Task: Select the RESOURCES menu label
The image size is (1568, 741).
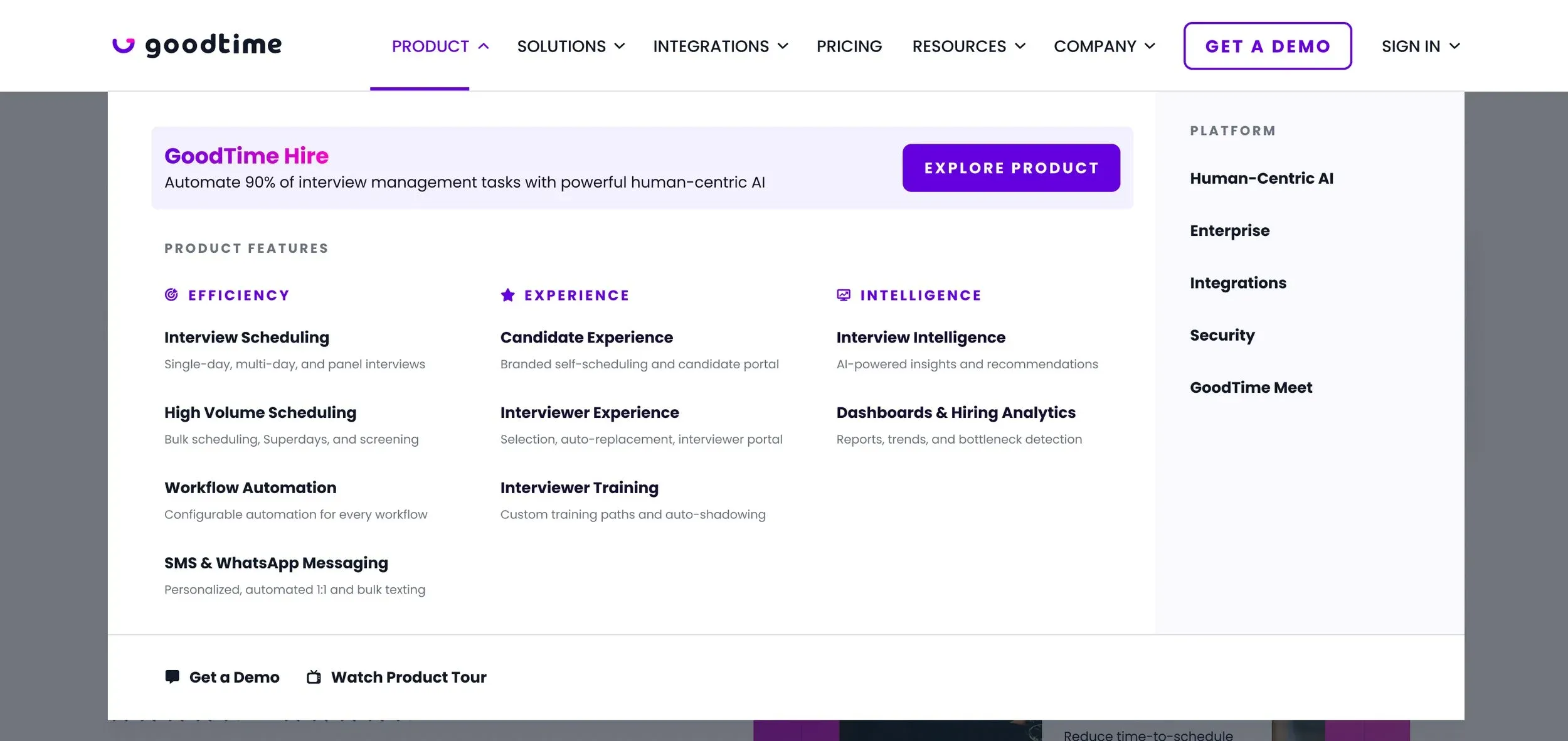Action: (959, 46)
